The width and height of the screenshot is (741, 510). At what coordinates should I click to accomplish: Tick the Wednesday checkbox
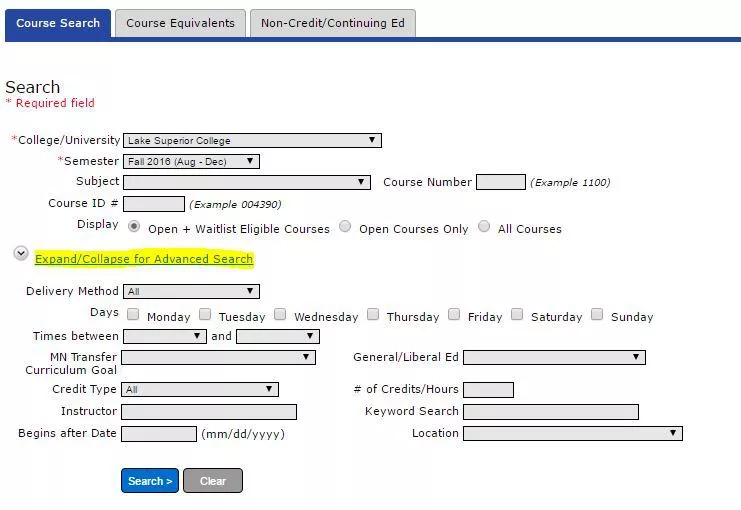click(280, 315)
